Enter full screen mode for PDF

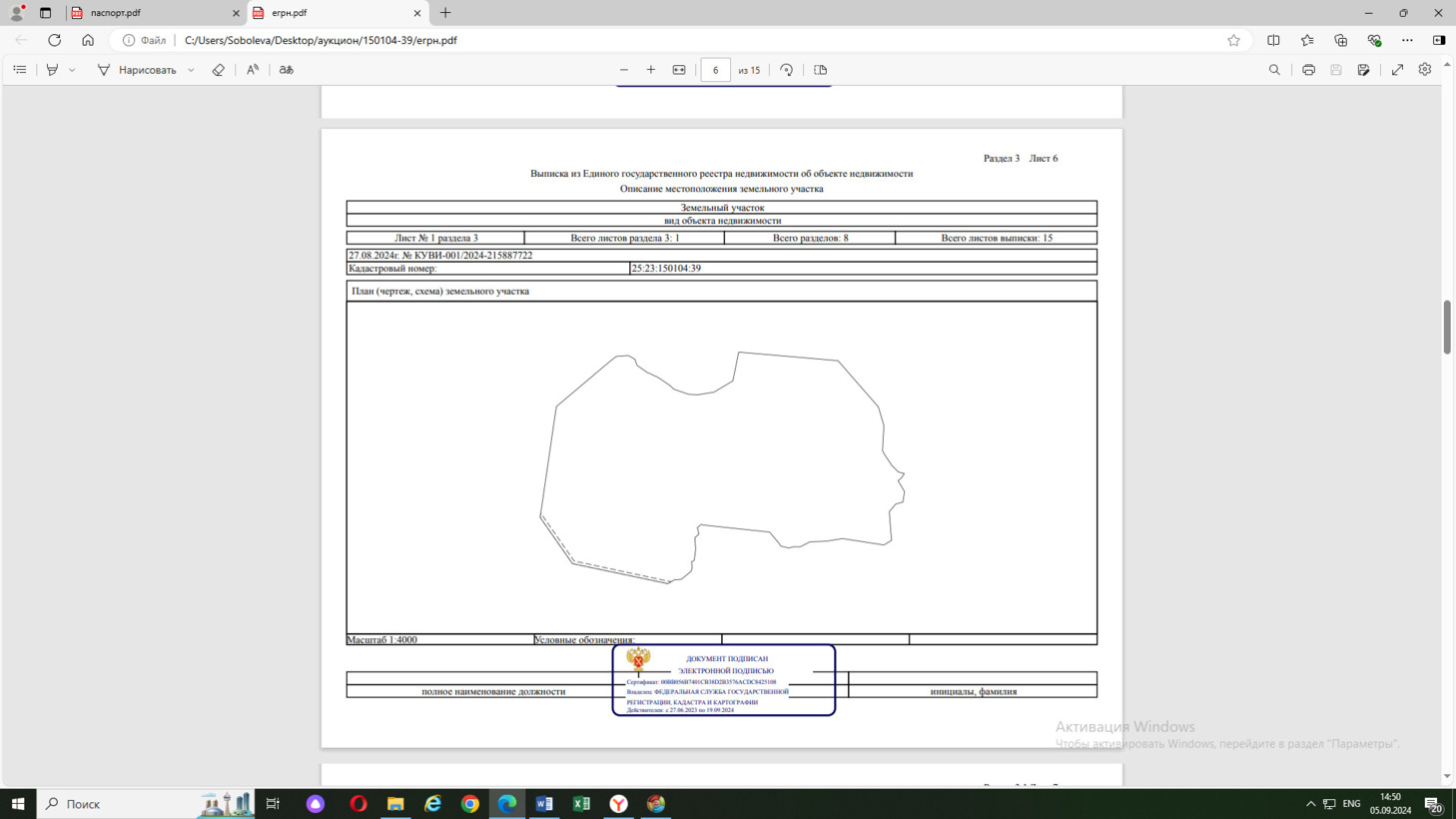point(1397,70)
